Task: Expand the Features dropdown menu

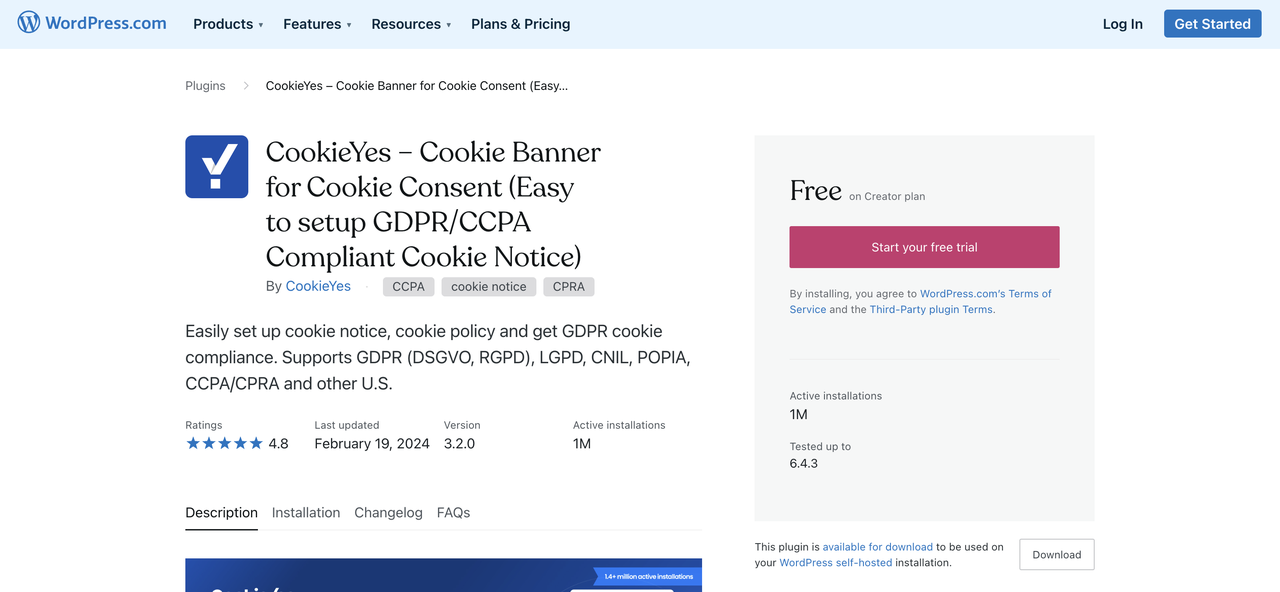Action: point(317,24)
